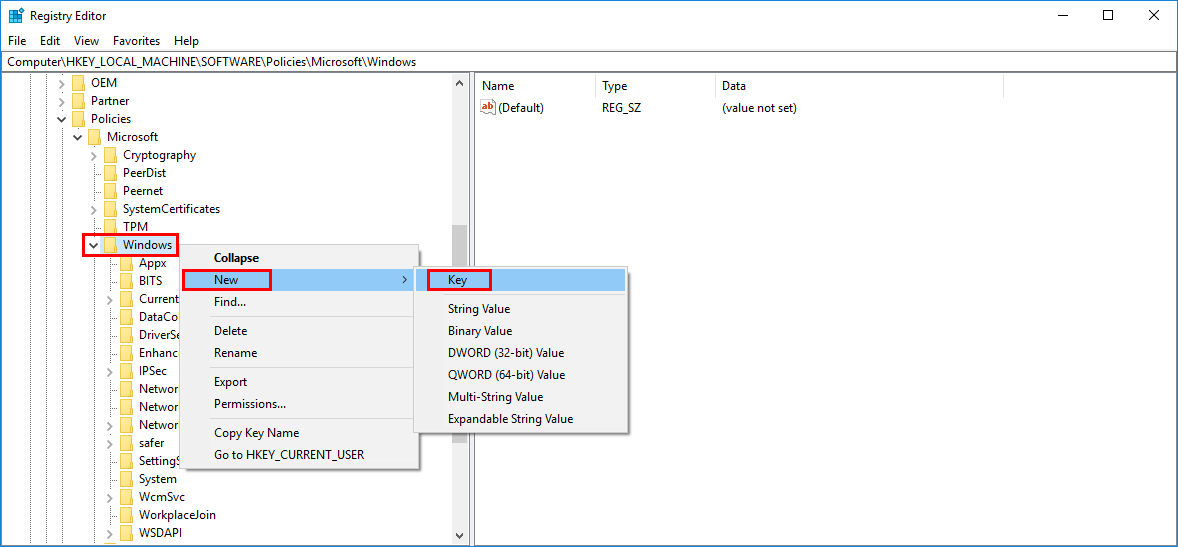Screen dimensions: 1178x547
Task: Click the Cryptography folder icon
Action: point(110,155)
